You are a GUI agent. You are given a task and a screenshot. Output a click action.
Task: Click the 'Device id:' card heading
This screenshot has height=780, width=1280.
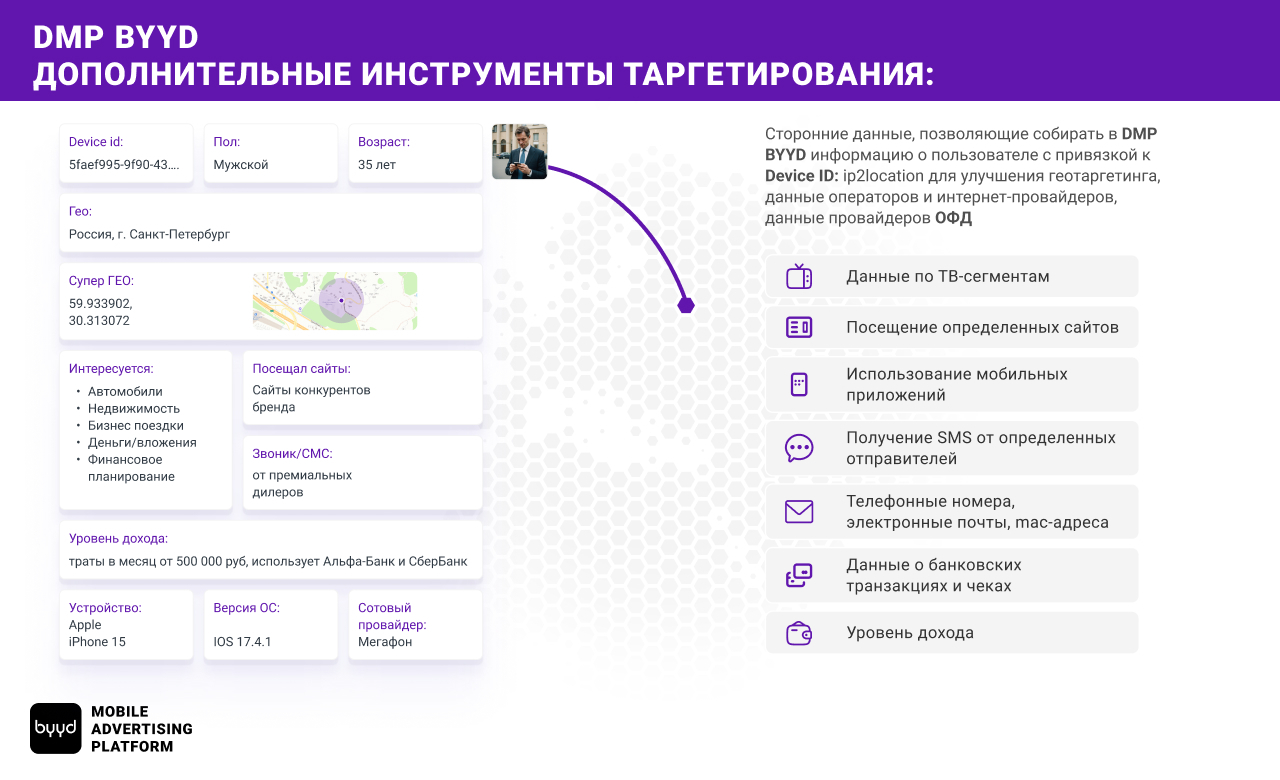click(96, 142)
